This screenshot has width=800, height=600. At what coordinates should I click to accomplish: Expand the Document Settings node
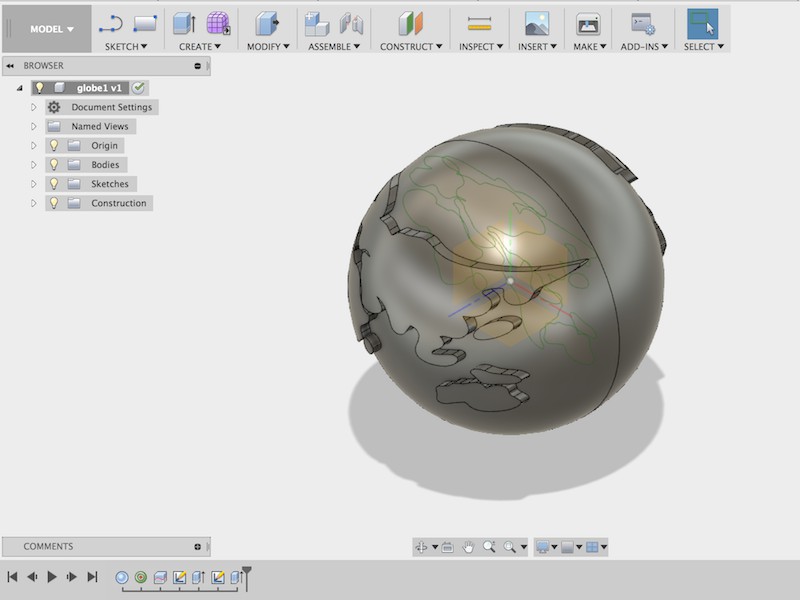(34, 107)
